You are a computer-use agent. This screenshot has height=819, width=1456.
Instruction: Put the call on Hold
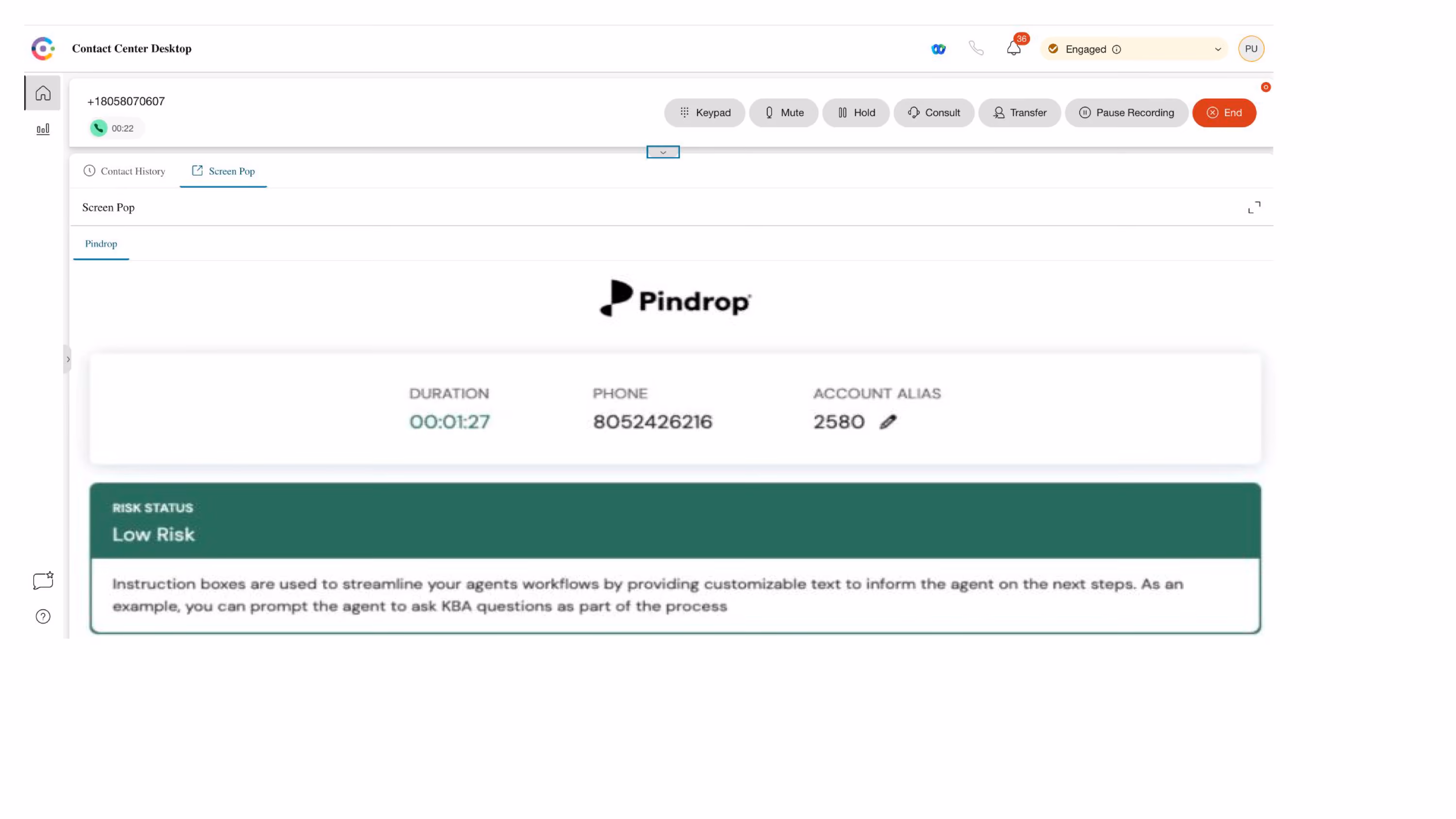[x=856, y=113]
